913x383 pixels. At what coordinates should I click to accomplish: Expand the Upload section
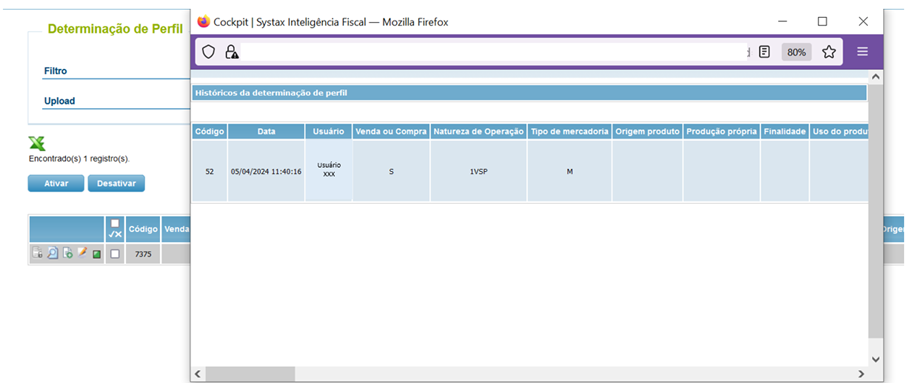[x=59, y=101]
